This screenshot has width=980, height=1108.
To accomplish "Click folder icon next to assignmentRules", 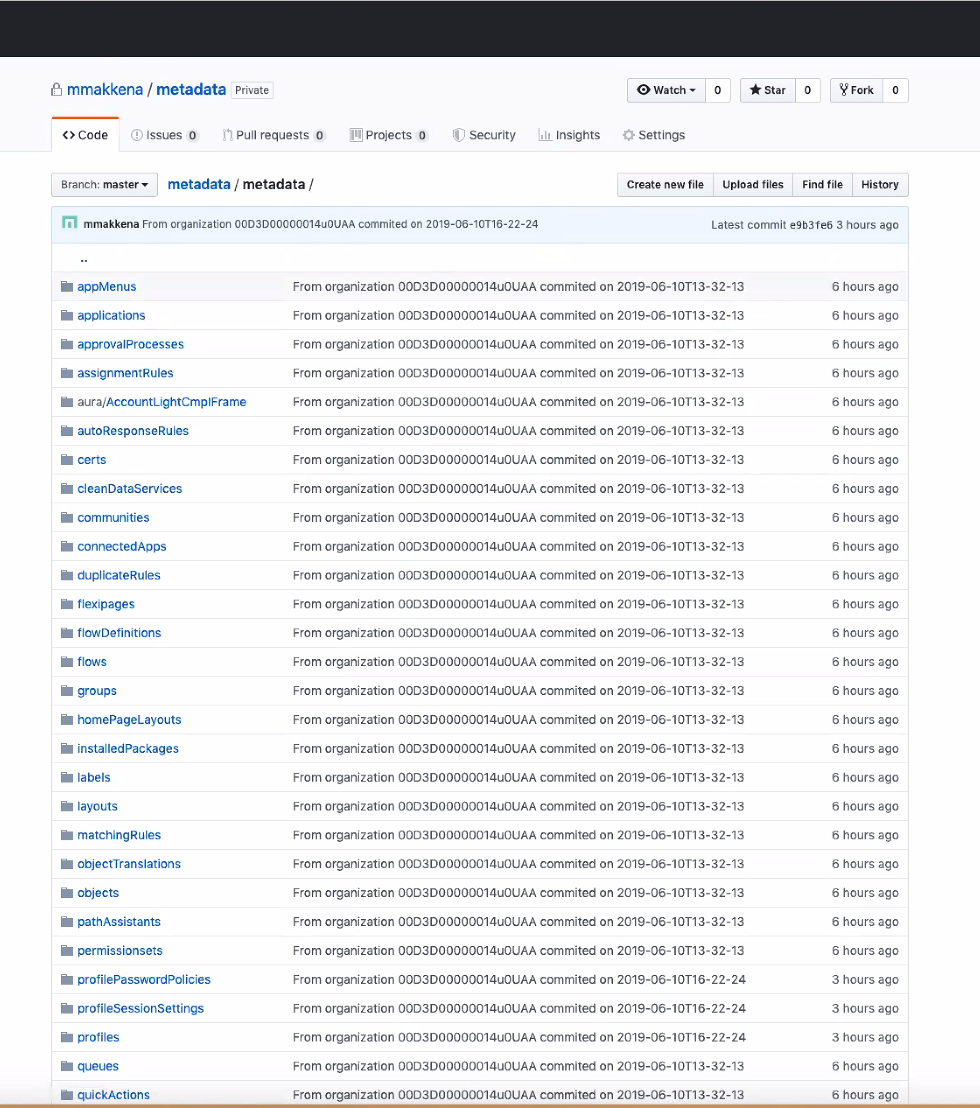I will pyautogui.click(x=67, y=373).
